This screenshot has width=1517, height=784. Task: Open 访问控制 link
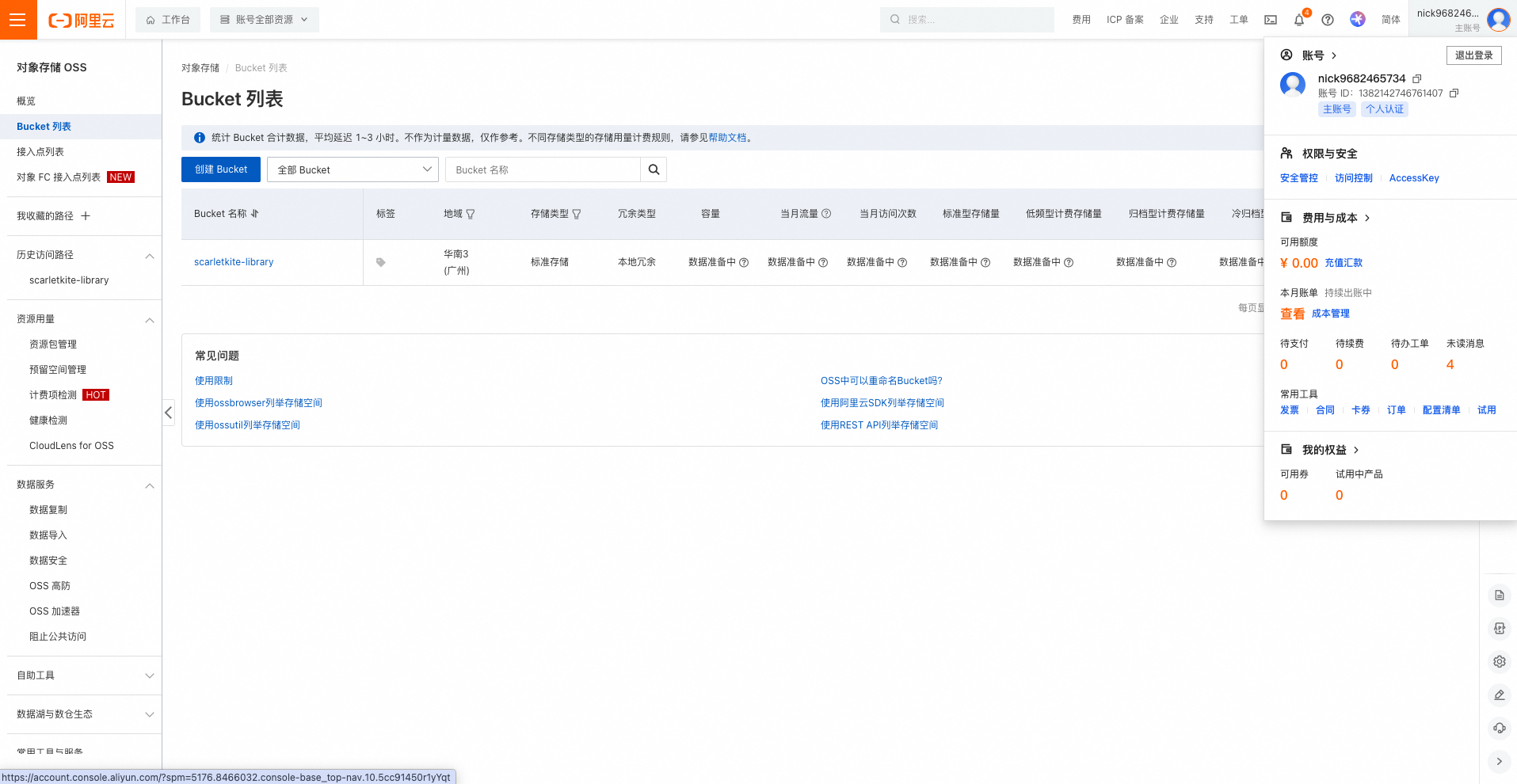point(1354,178)
